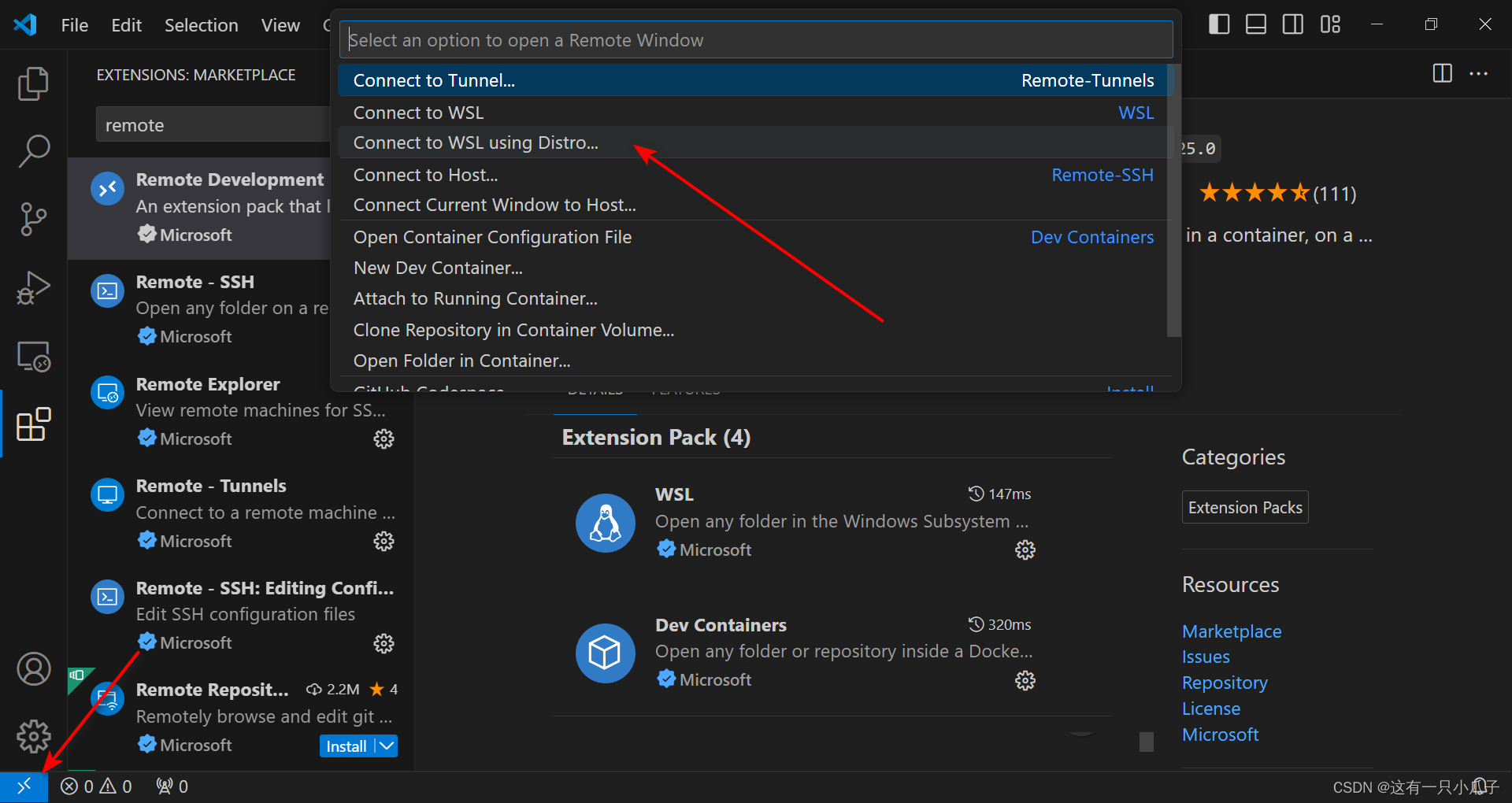Viewport: 1512px width, 803px height.
Task: Toggle panel layout icon
Action: pos(1256,24)
